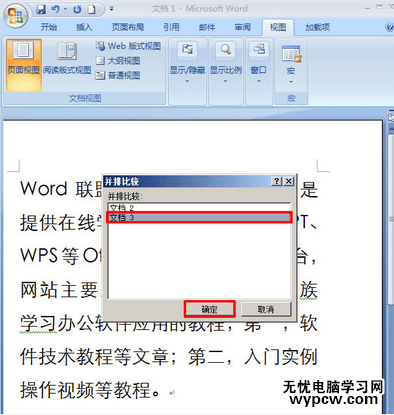
Task: Click the 确定 button in dialog
Action: (x=210, y=309)
